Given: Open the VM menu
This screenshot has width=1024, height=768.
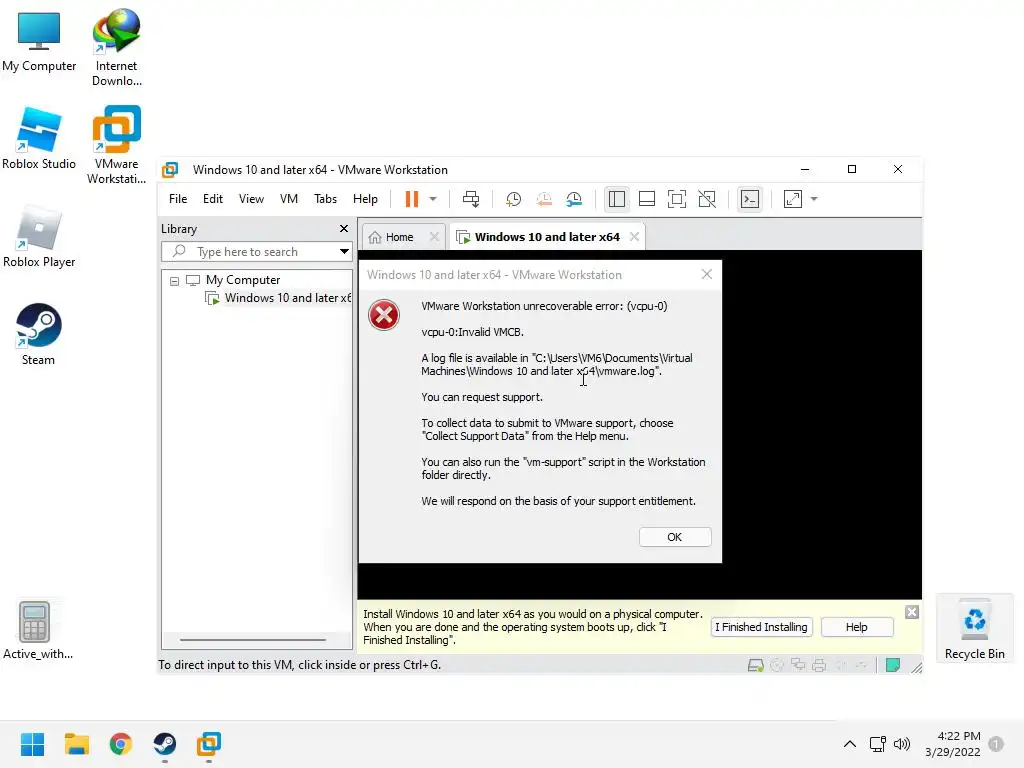Looking at the screenshot, I should tap(289, 199).
